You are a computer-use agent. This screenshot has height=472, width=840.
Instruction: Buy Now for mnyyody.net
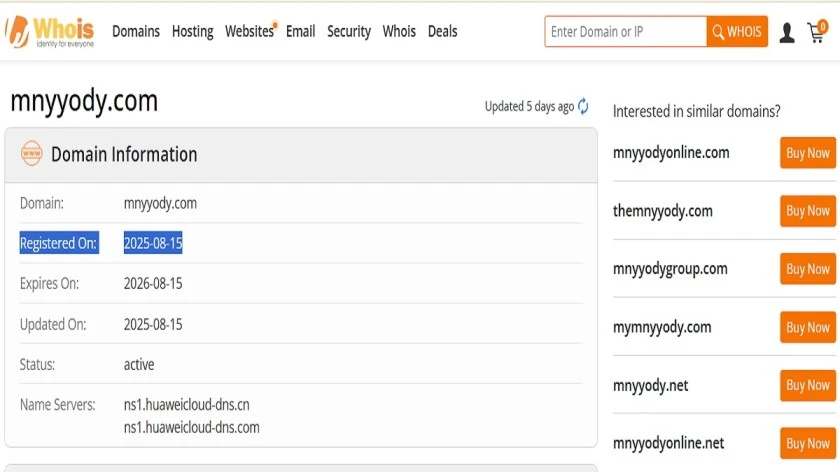(808, 385)
